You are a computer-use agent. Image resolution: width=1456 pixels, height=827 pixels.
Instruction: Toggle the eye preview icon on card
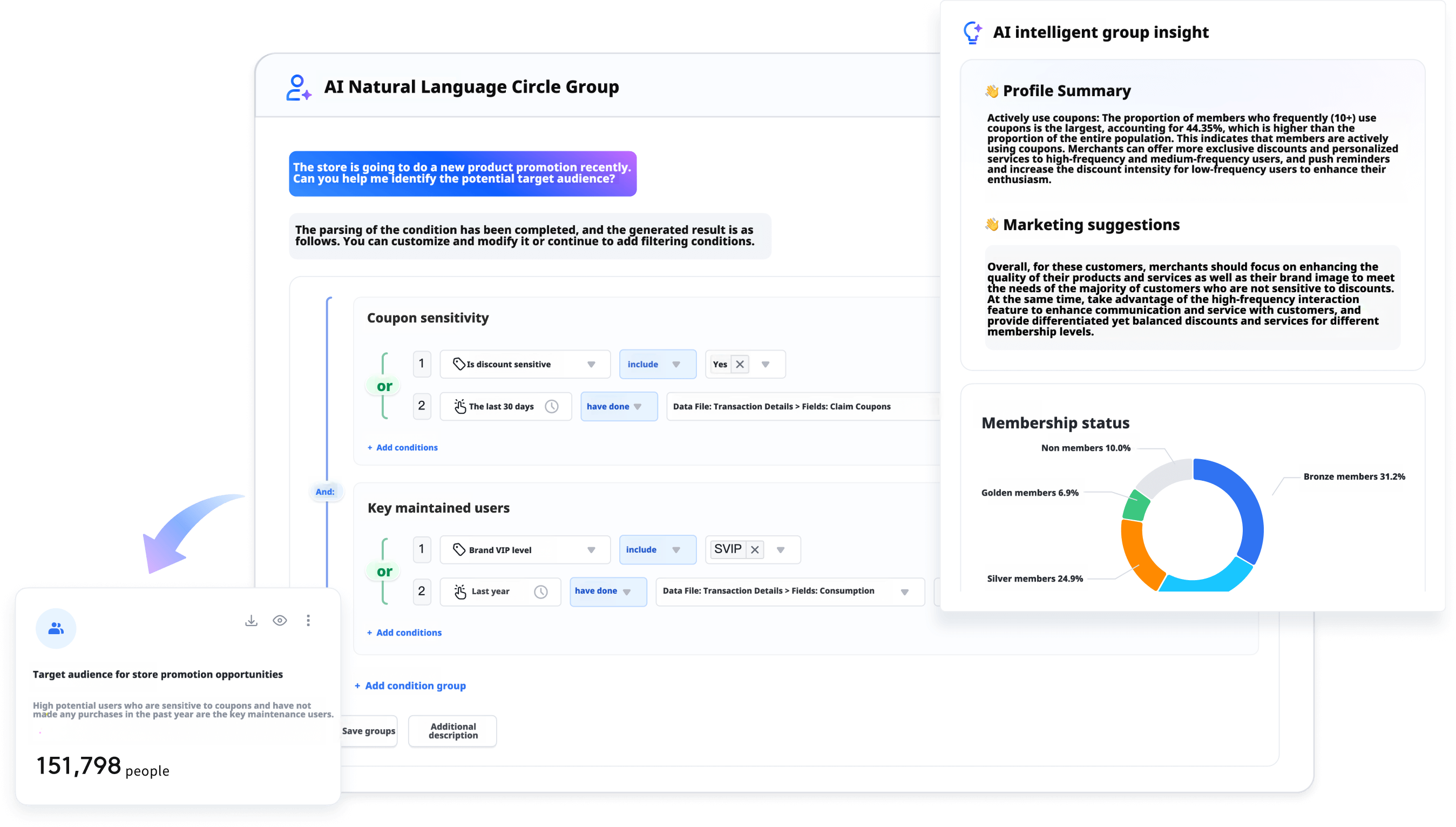(x=280, y=620)
